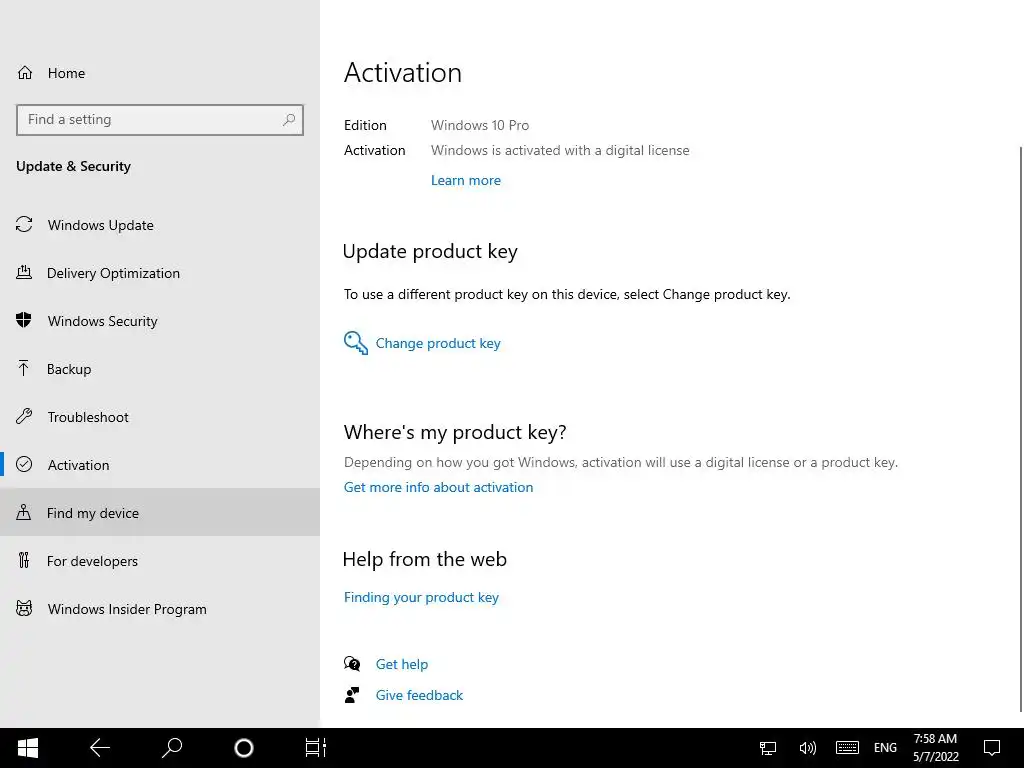1024x768 pixels.
Task: Click the Windows 10 Pro edition text
Action: (x=480, y=125)
